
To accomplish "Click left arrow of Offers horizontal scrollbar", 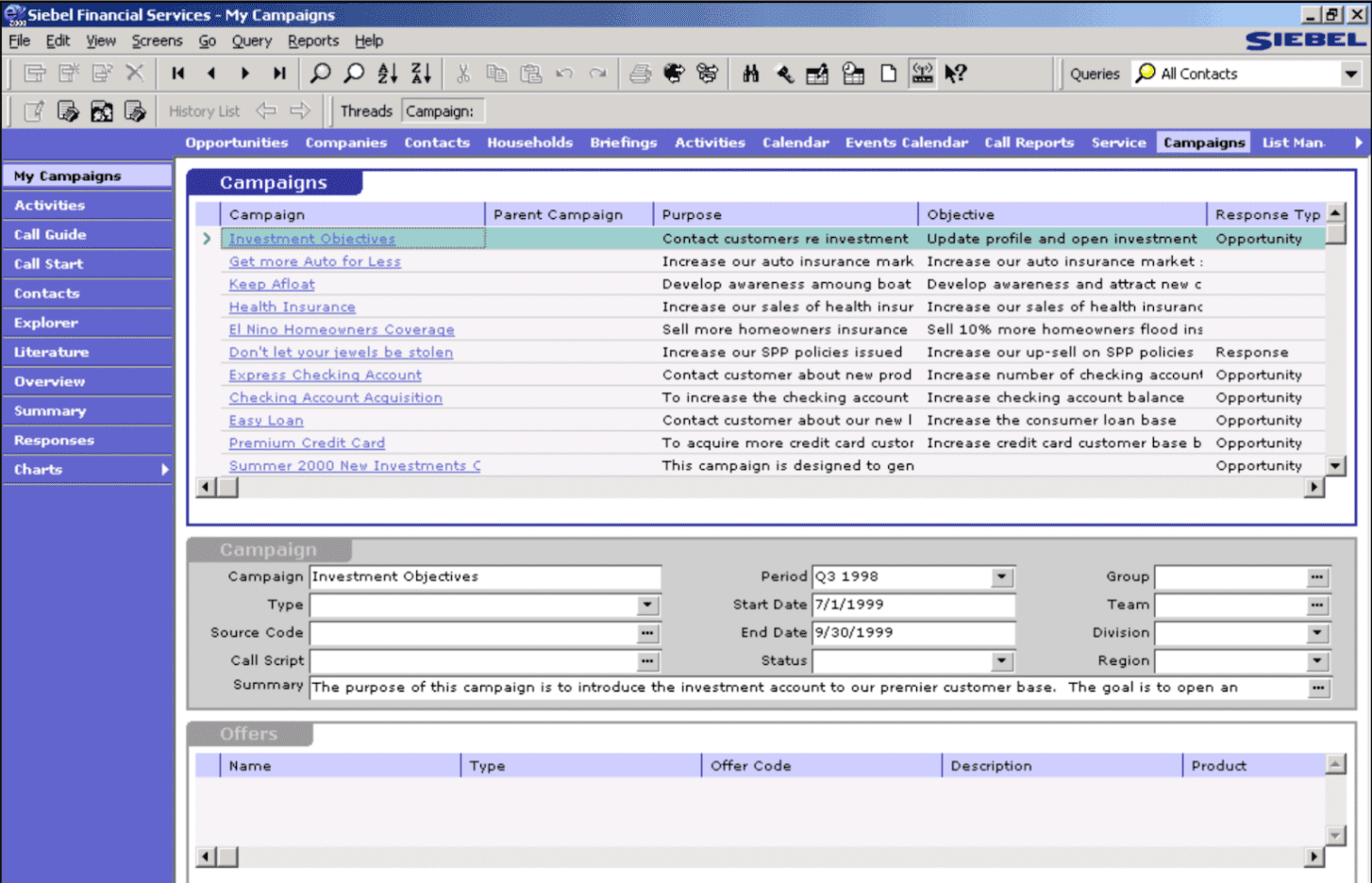I will click(x=207, y=857).
